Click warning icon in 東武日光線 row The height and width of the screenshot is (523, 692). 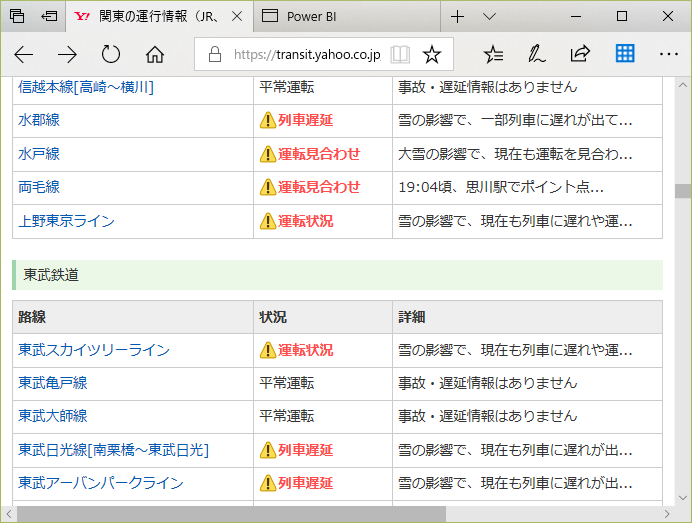coord(268,450)
